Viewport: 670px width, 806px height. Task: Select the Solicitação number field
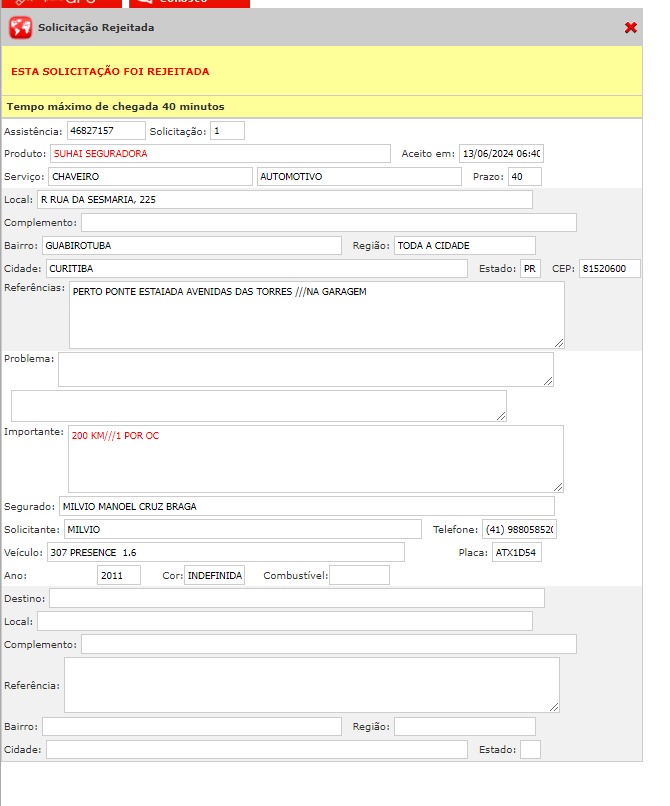click(x=227, y=131)
